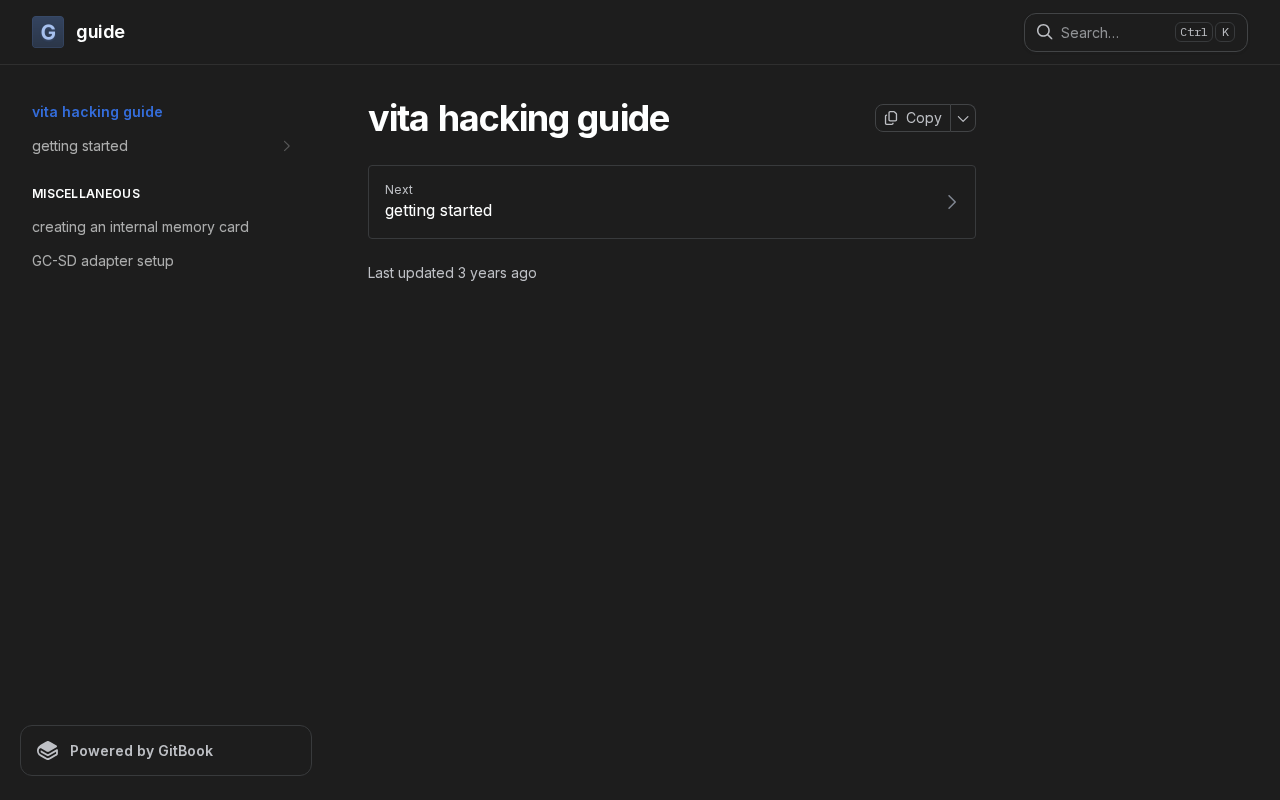Open the getting started sidebar page

(x=80, y=146)
